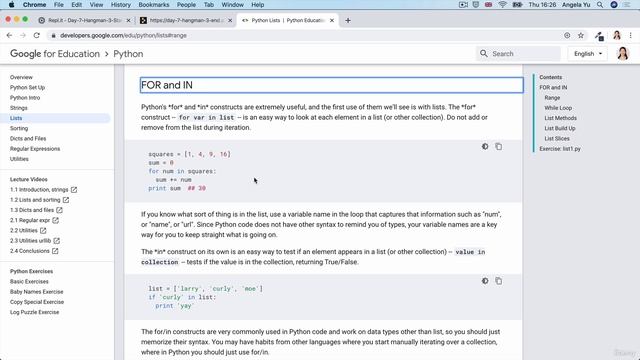
Task: Close the Replit Day-7-Hangman tab
Action: point(129,20)
